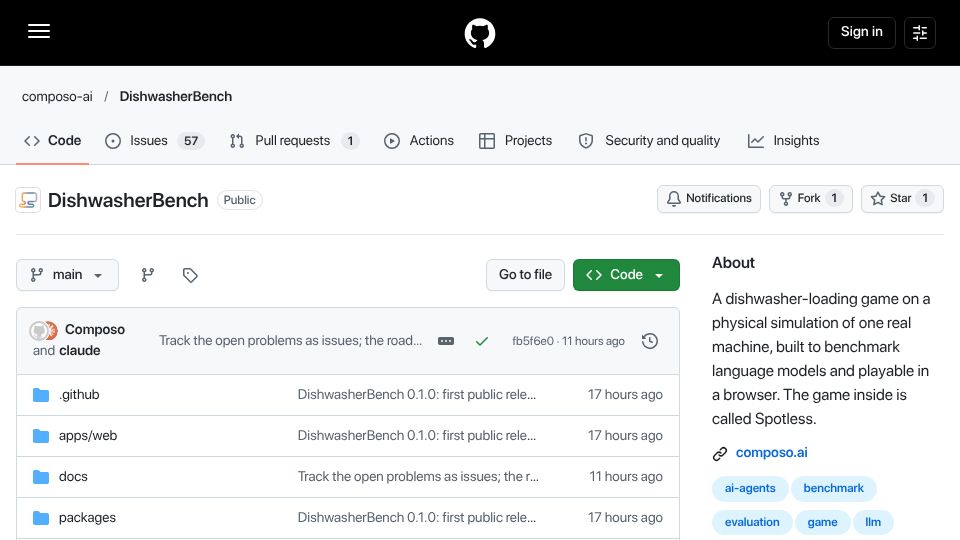Switch to the Projects tab

click(516, 141)
